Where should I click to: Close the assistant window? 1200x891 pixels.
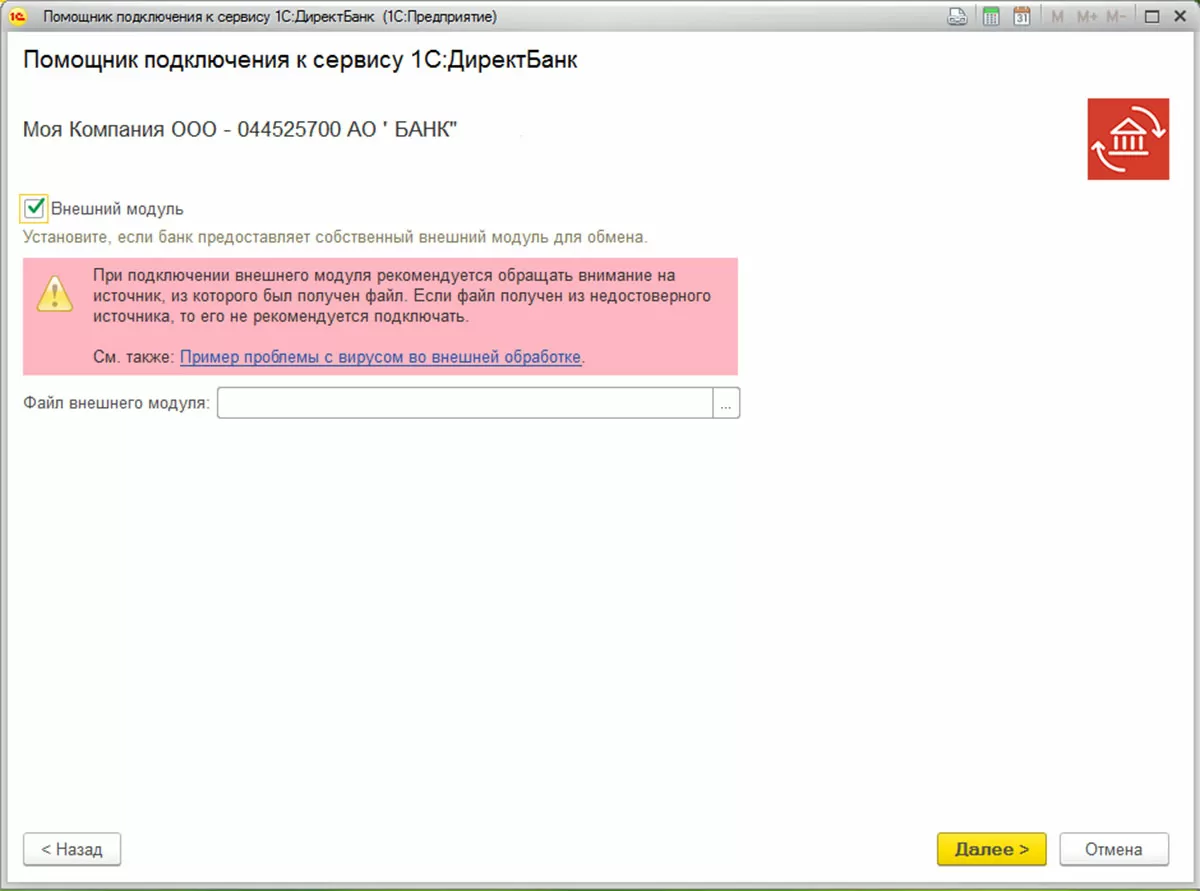point(1179,17)
